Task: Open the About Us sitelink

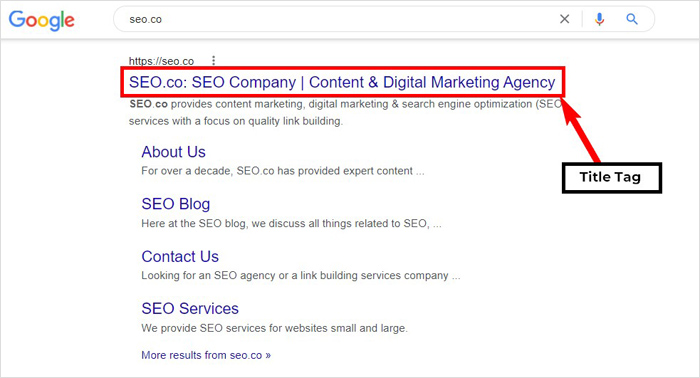Action: point(173,152)
